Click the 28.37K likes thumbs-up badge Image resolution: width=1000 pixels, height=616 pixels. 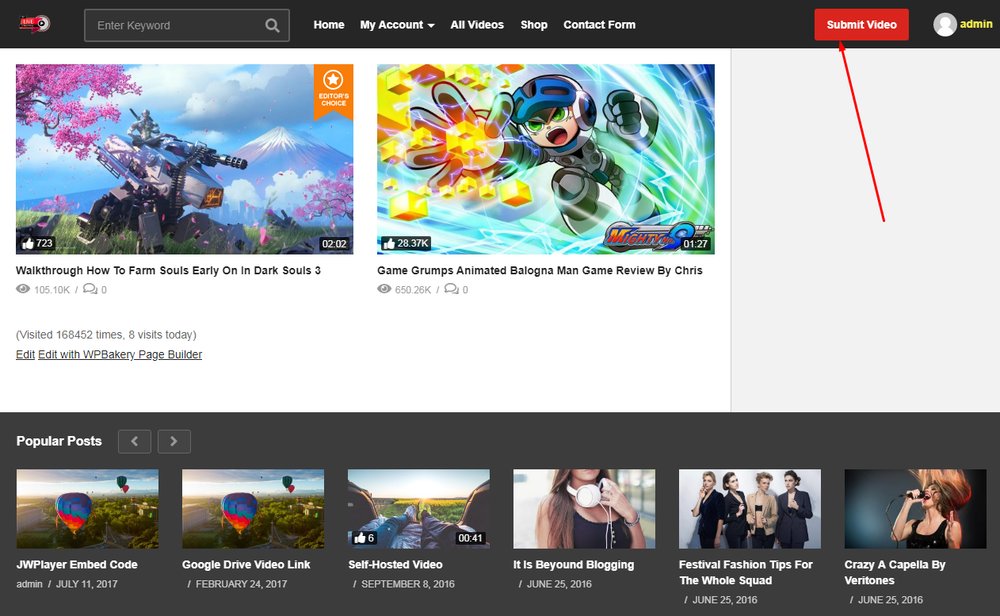click(406, 243)
